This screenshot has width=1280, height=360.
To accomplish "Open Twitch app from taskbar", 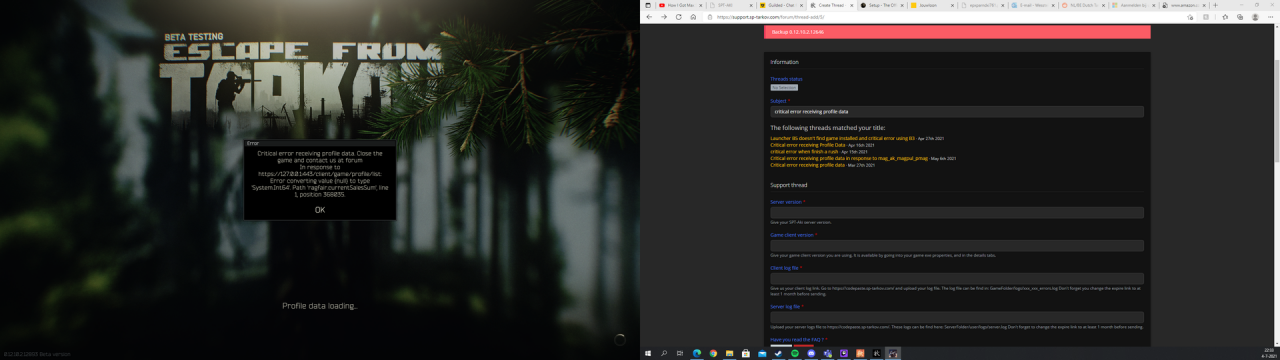I will (843, 353).
